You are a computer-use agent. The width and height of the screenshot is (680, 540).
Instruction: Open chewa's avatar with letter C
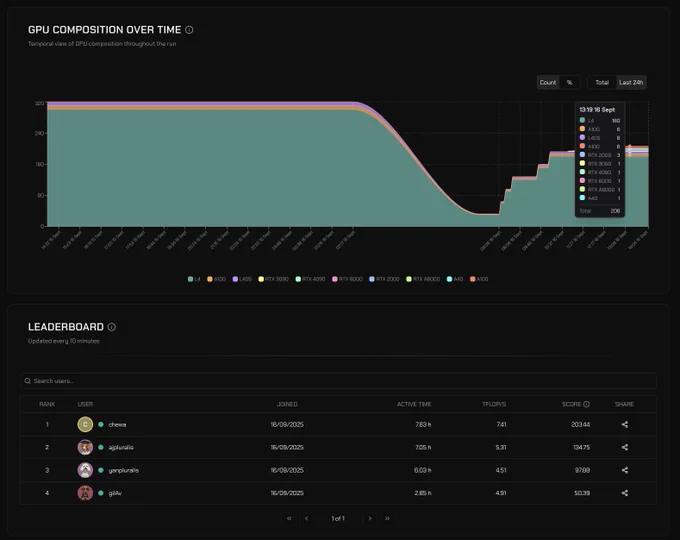(x=85, y=425)
